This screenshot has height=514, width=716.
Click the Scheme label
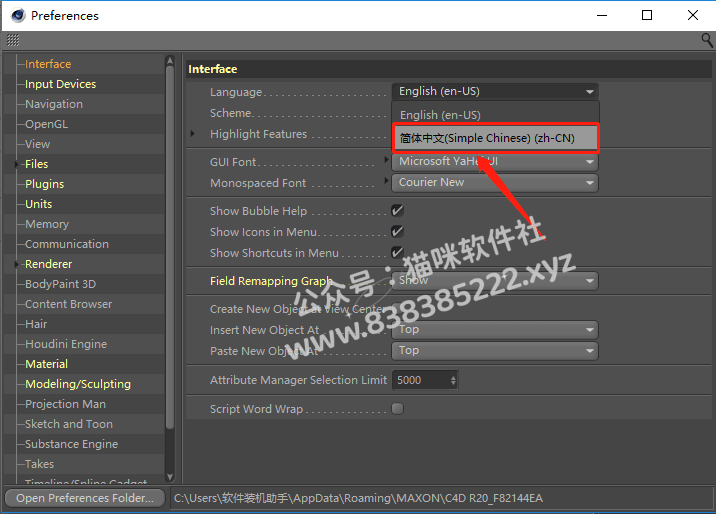pos(231,113)
